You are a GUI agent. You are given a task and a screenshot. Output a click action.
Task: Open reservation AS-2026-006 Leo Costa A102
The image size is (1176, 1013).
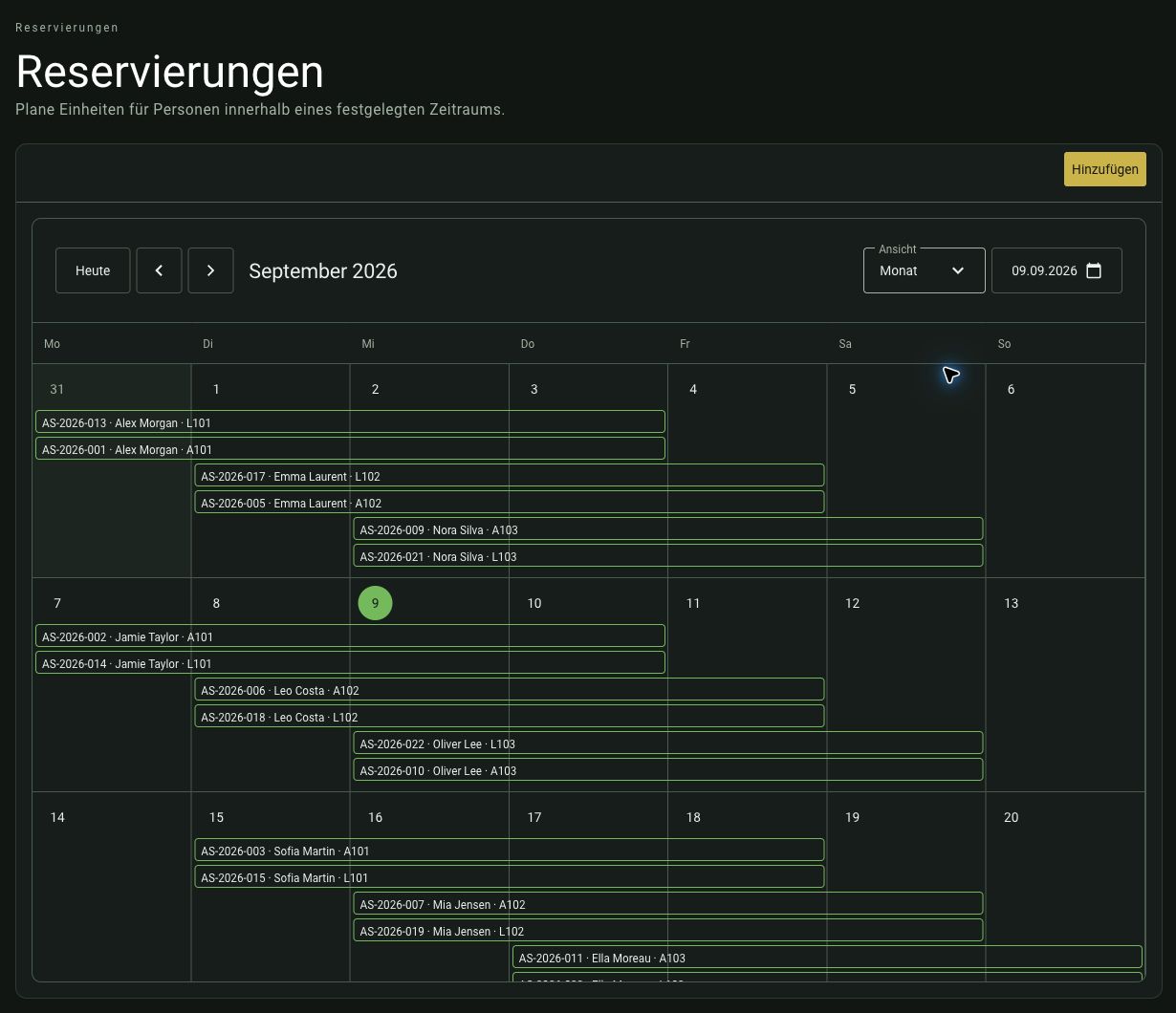point(510,689)
